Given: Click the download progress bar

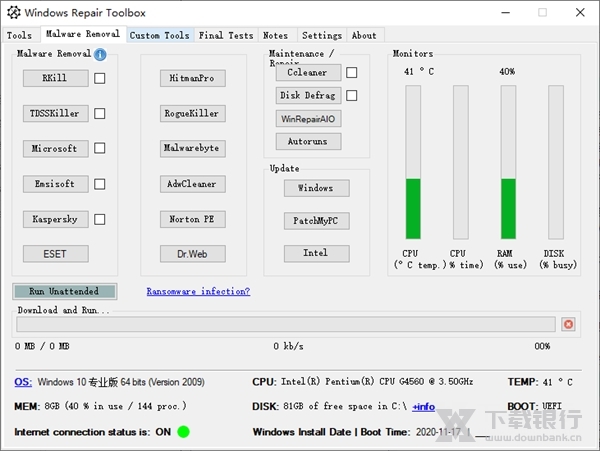Looking at the screenshot, I should coord(285,324).
